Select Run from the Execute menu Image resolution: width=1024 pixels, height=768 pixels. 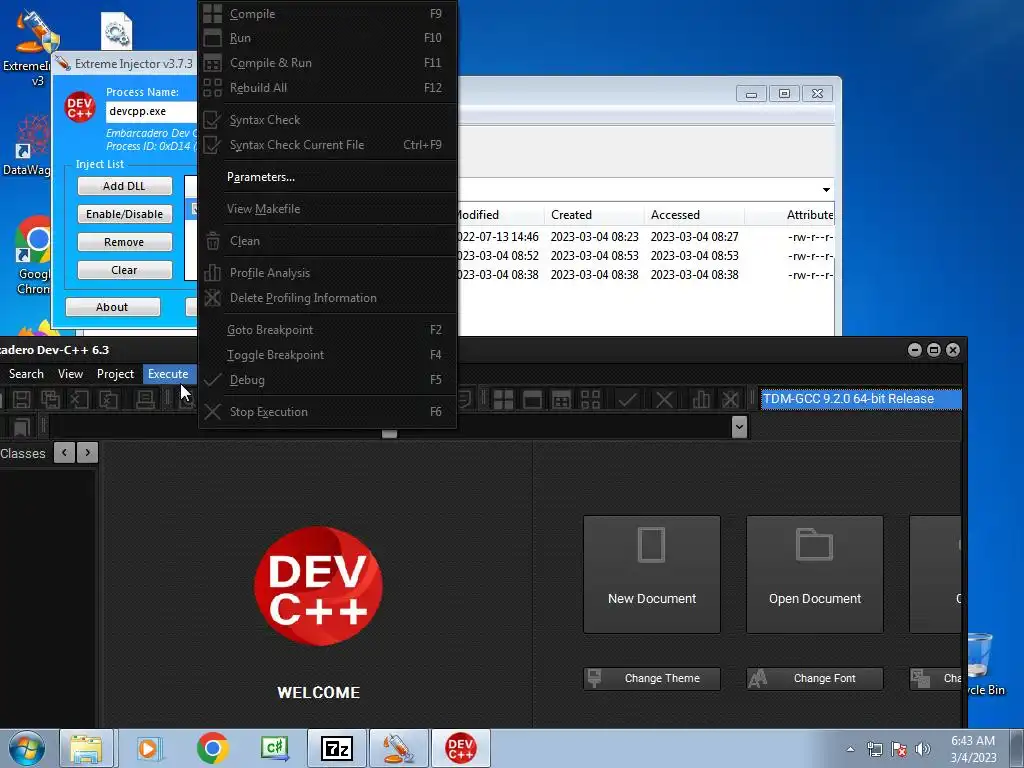[327, 38]
